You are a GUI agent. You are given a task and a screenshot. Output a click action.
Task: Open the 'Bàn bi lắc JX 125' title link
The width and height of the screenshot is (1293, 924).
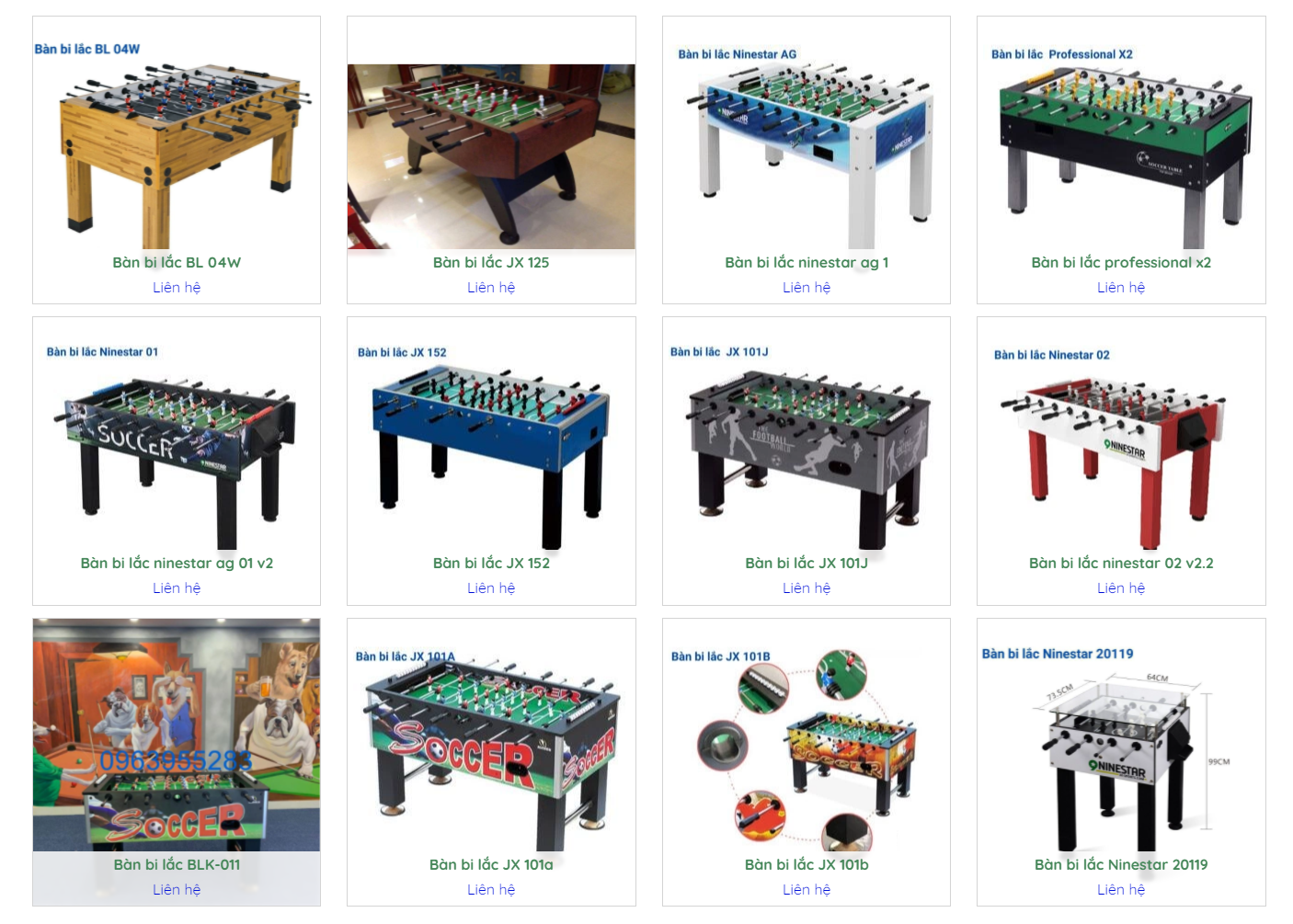tap(491, 262)
